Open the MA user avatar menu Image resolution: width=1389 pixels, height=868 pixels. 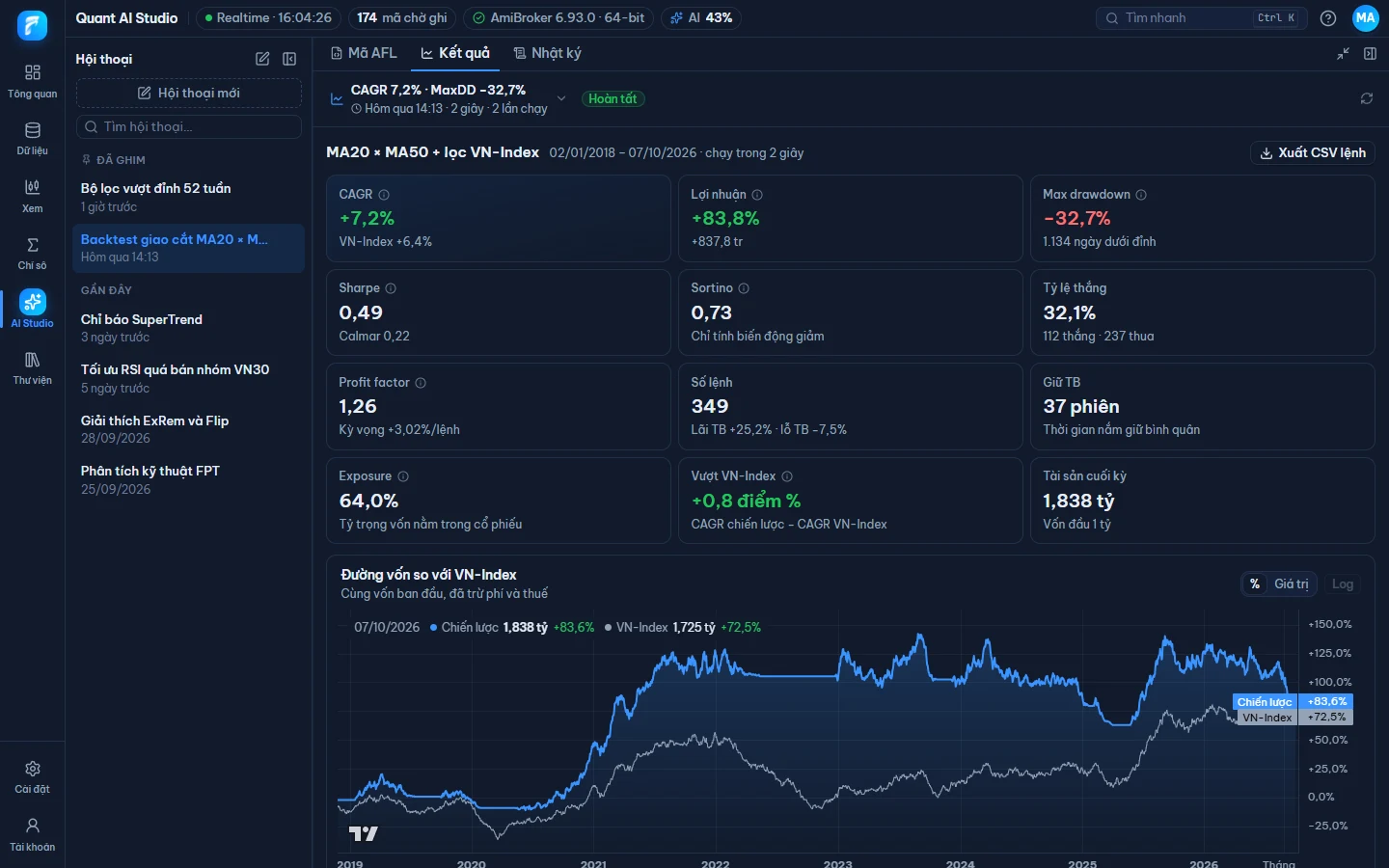tap(1366, 18)
